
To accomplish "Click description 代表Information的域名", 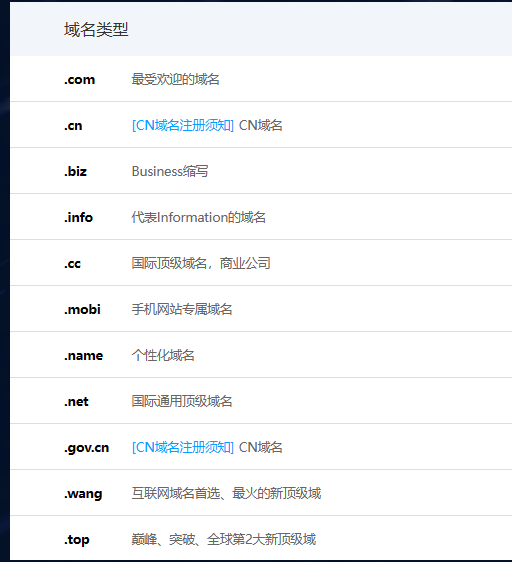I will (x=198, y=217).
